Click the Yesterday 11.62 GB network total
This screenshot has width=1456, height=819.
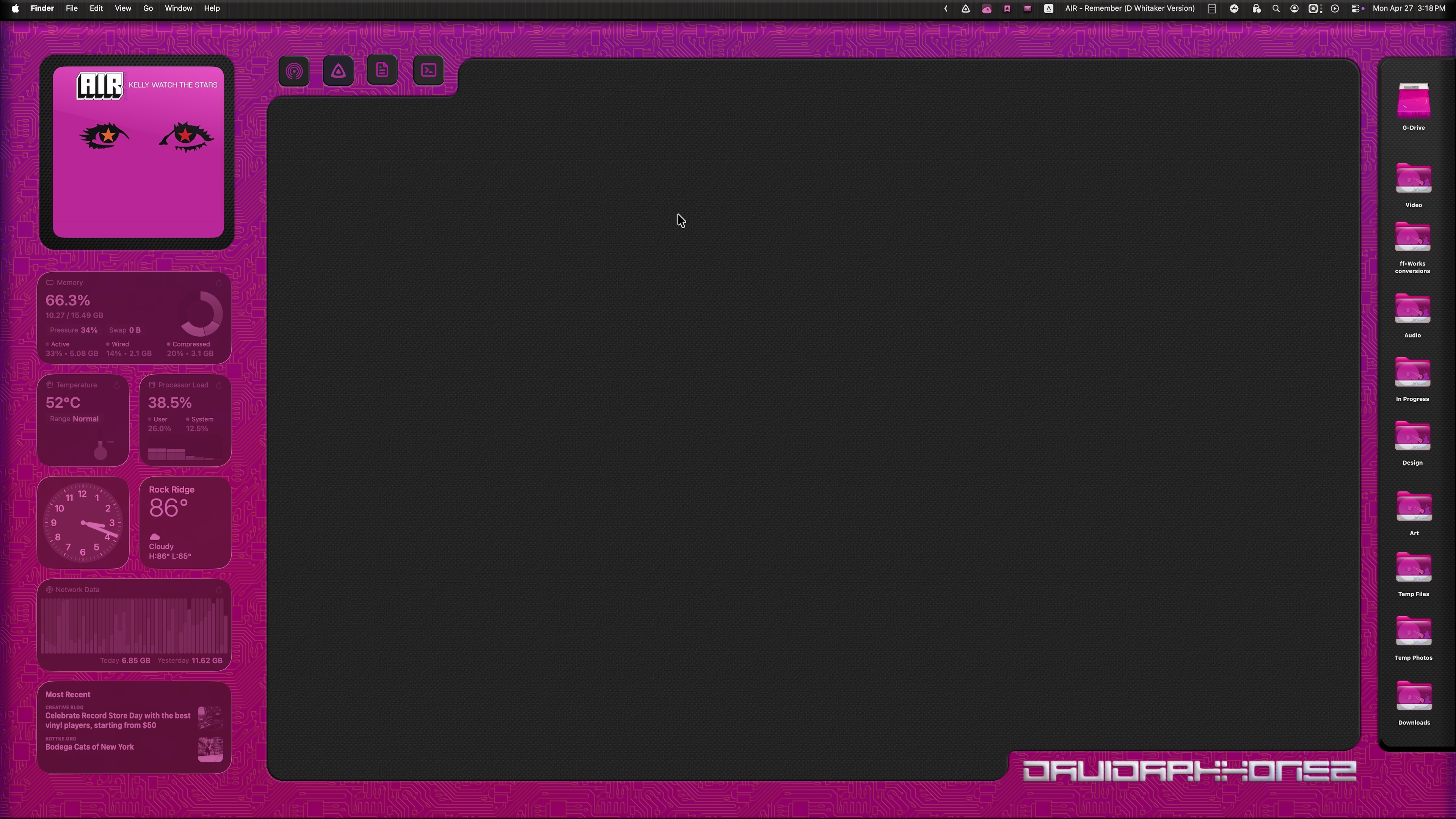click(x=190, y=660)
